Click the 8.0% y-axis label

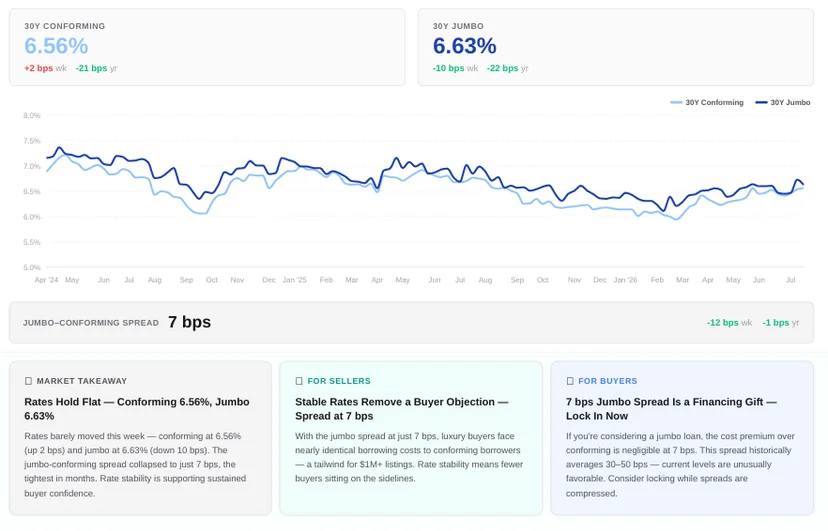point(32,115)
